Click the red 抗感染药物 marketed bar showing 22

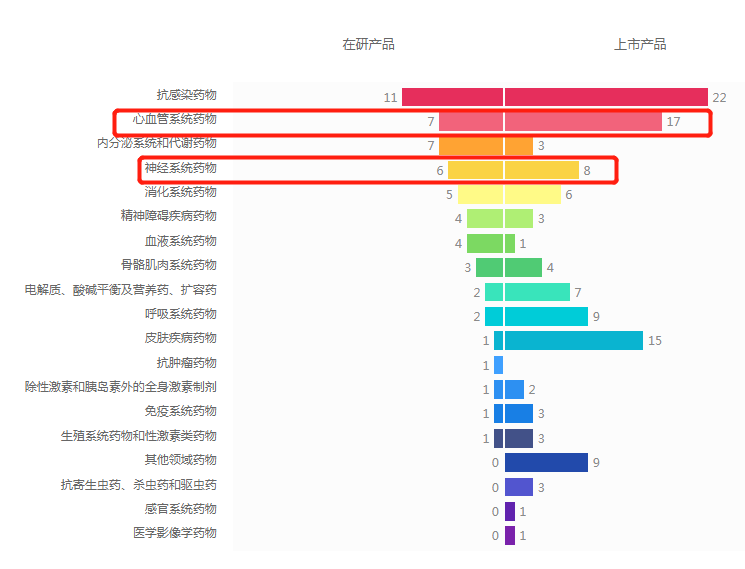(x=606, y=97)
